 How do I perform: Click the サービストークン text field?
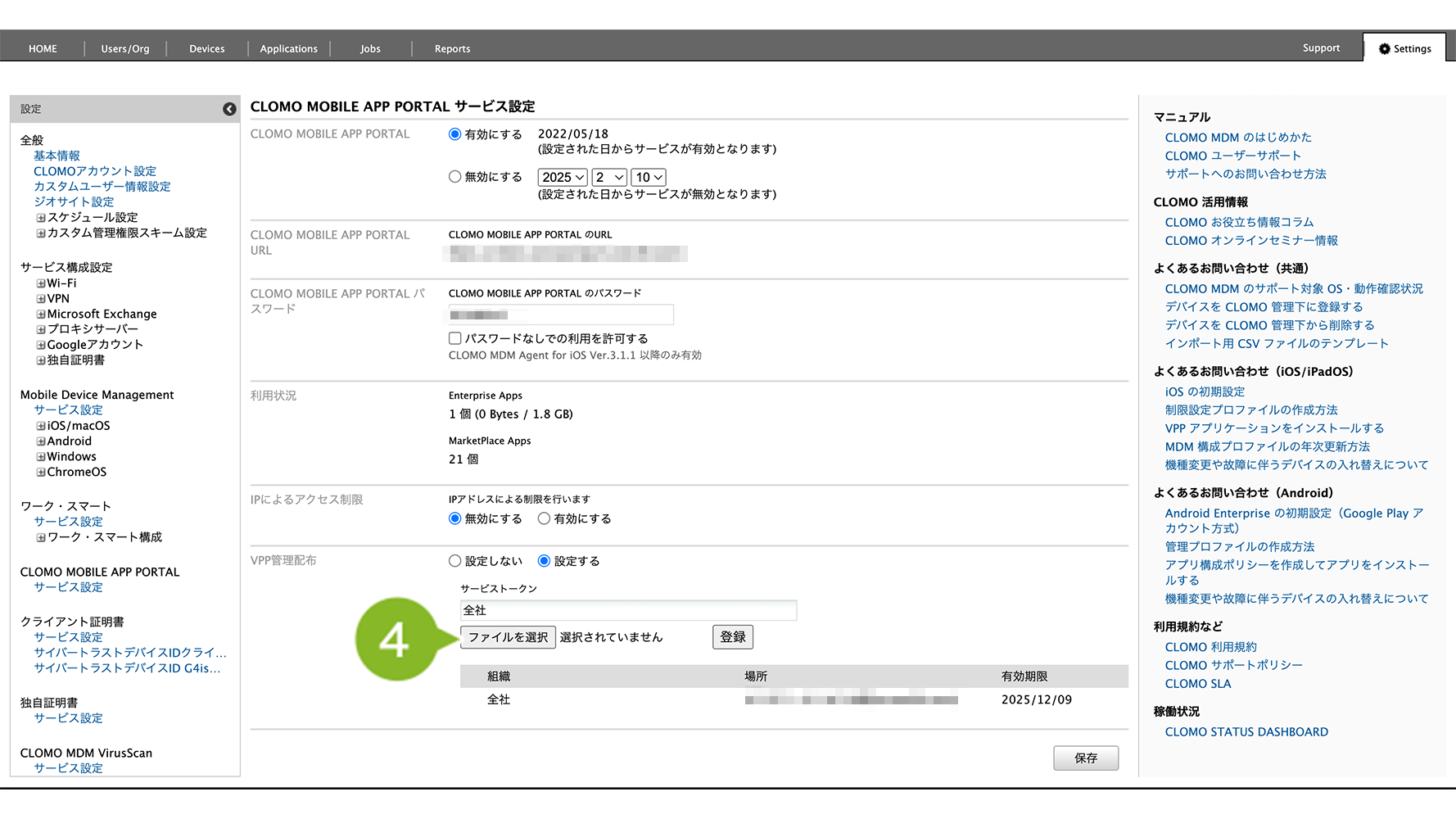click(628, 610)
